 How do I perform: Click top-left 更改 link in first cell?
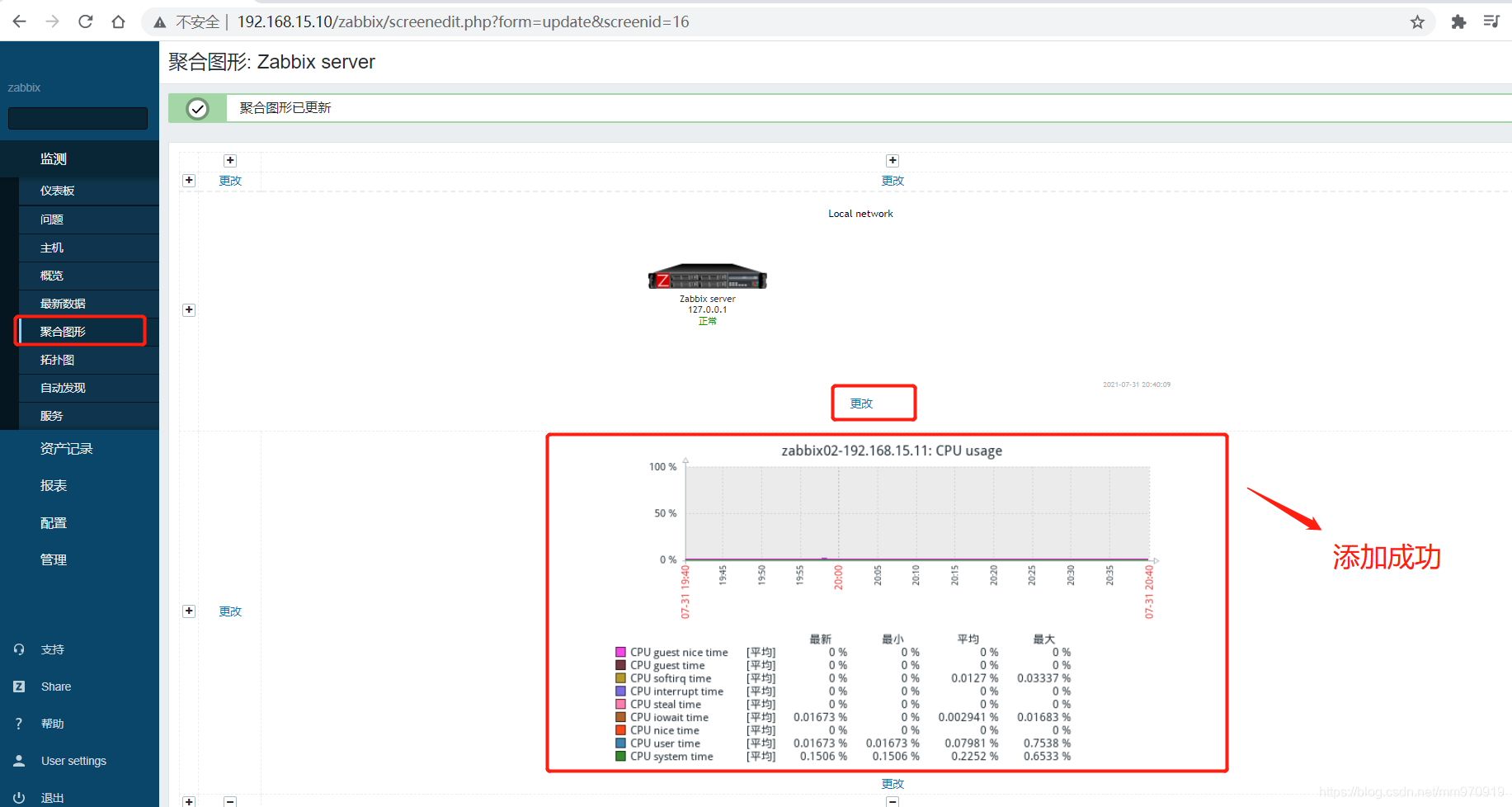(x=230, y=181)
